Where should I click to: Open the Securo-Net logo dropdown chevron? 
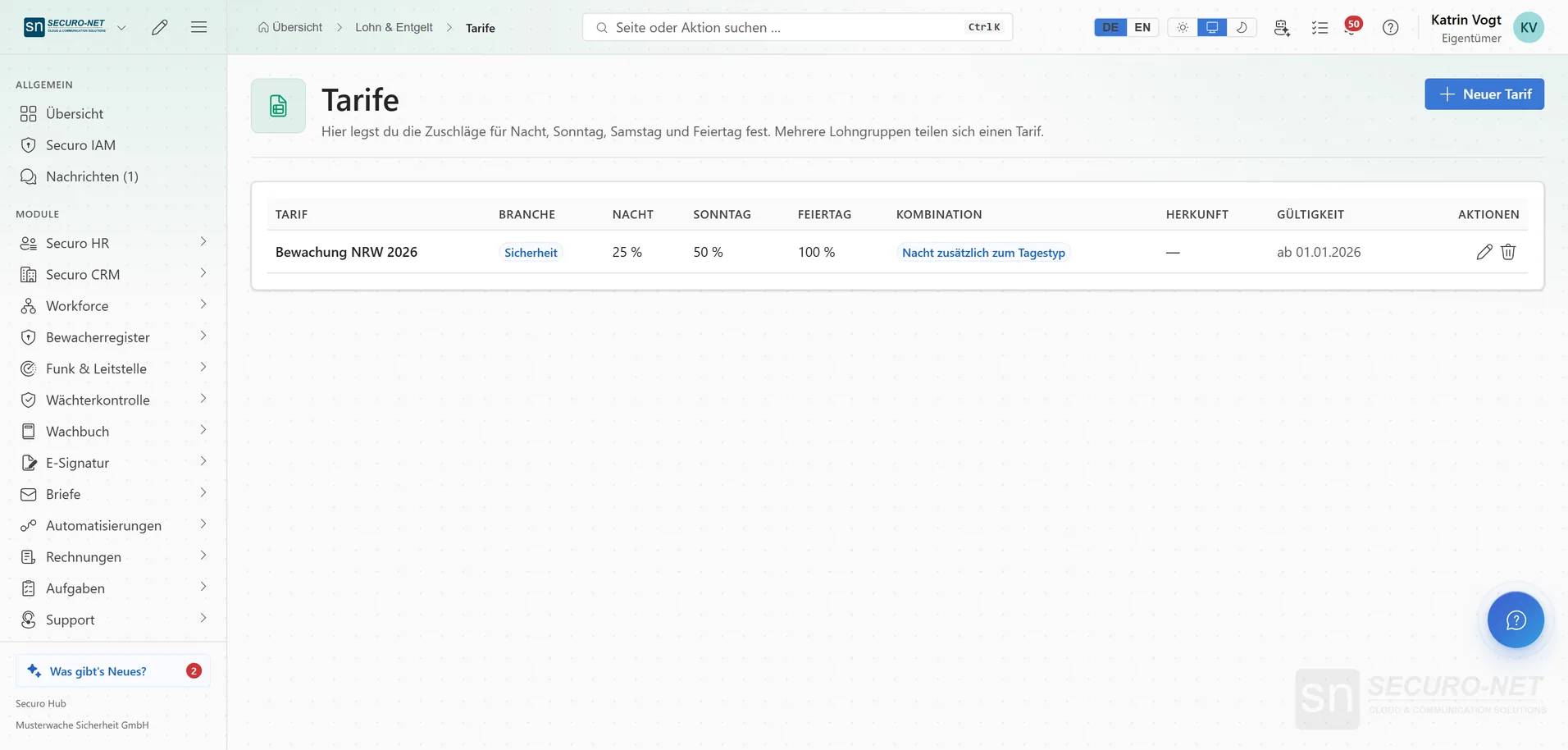coord(121,27)
